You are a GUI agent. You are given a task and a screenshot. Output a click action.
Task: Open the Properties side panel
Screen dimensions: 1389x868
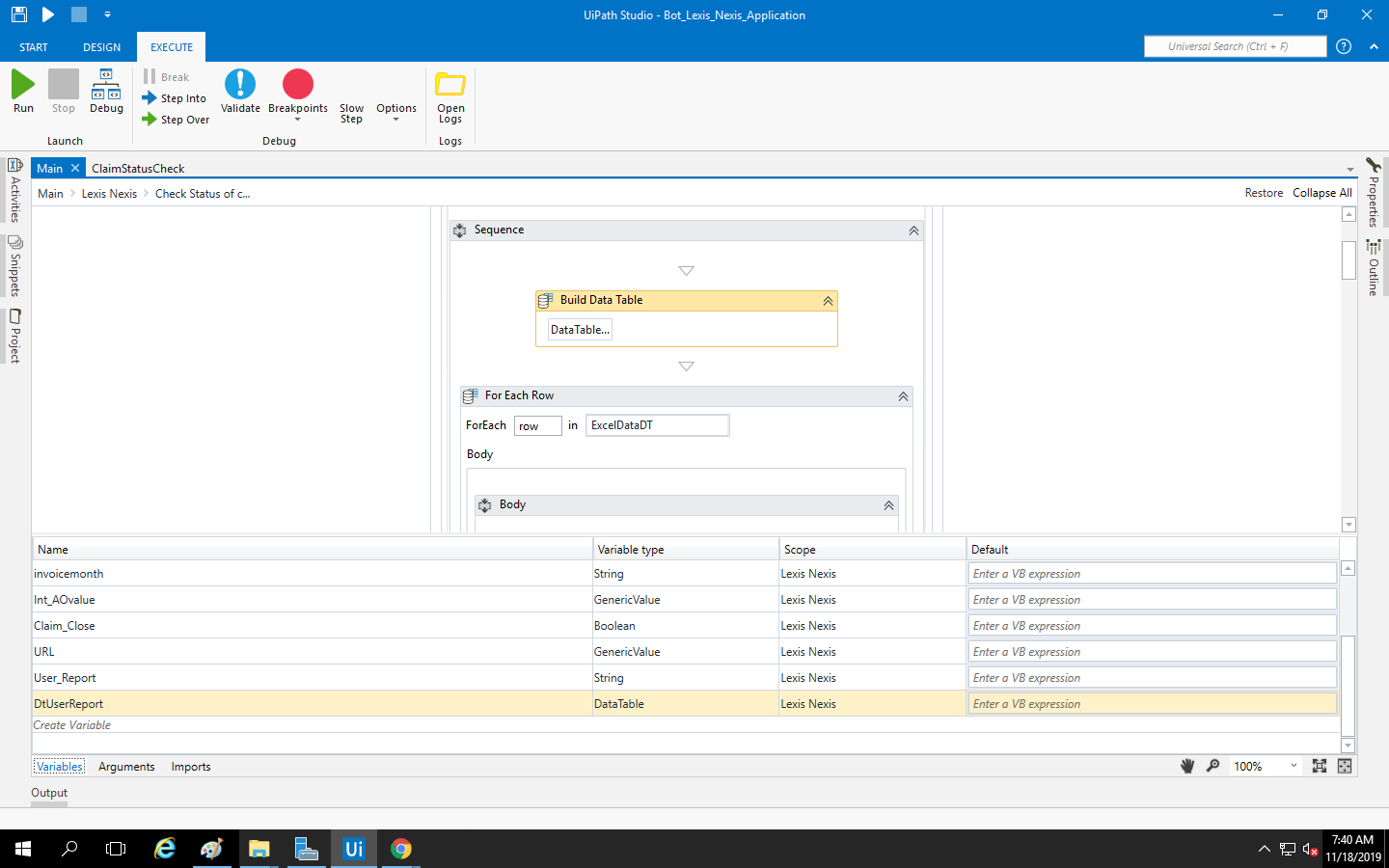click(x=1374, y=192)
